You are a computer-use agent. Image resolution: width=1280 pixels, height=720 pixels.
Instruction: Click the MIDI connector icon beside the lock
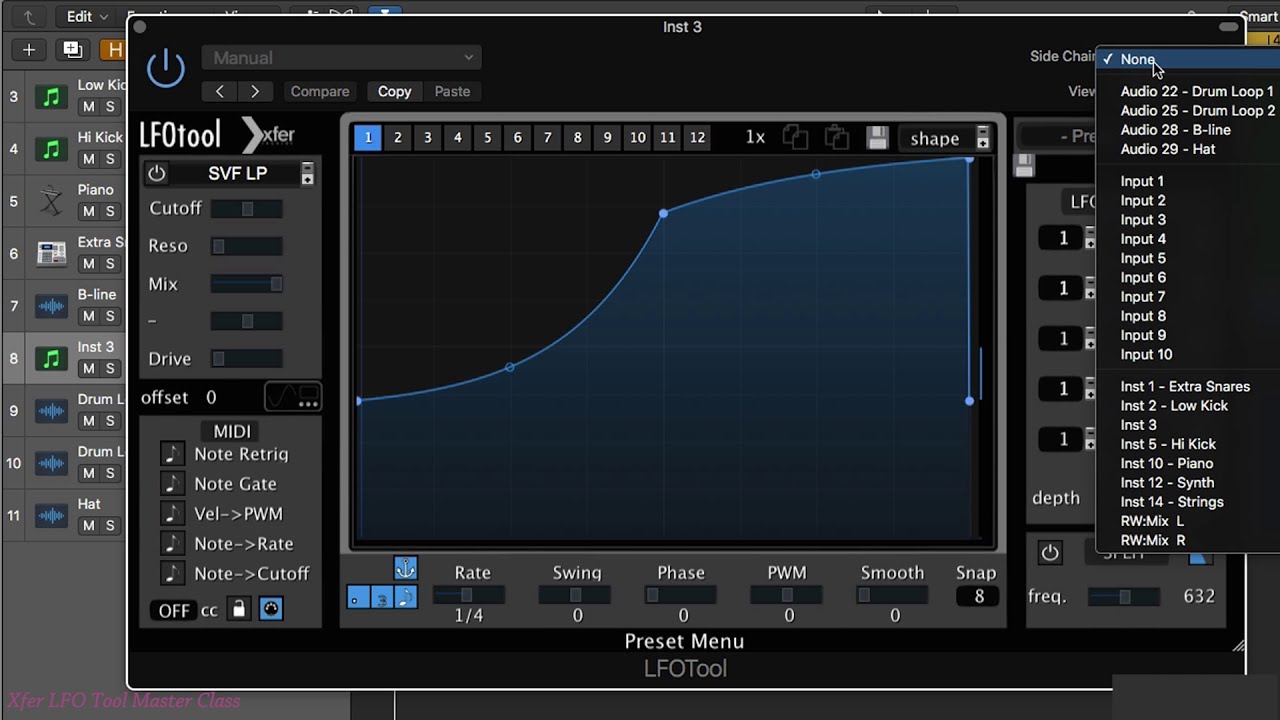point(271,609)
